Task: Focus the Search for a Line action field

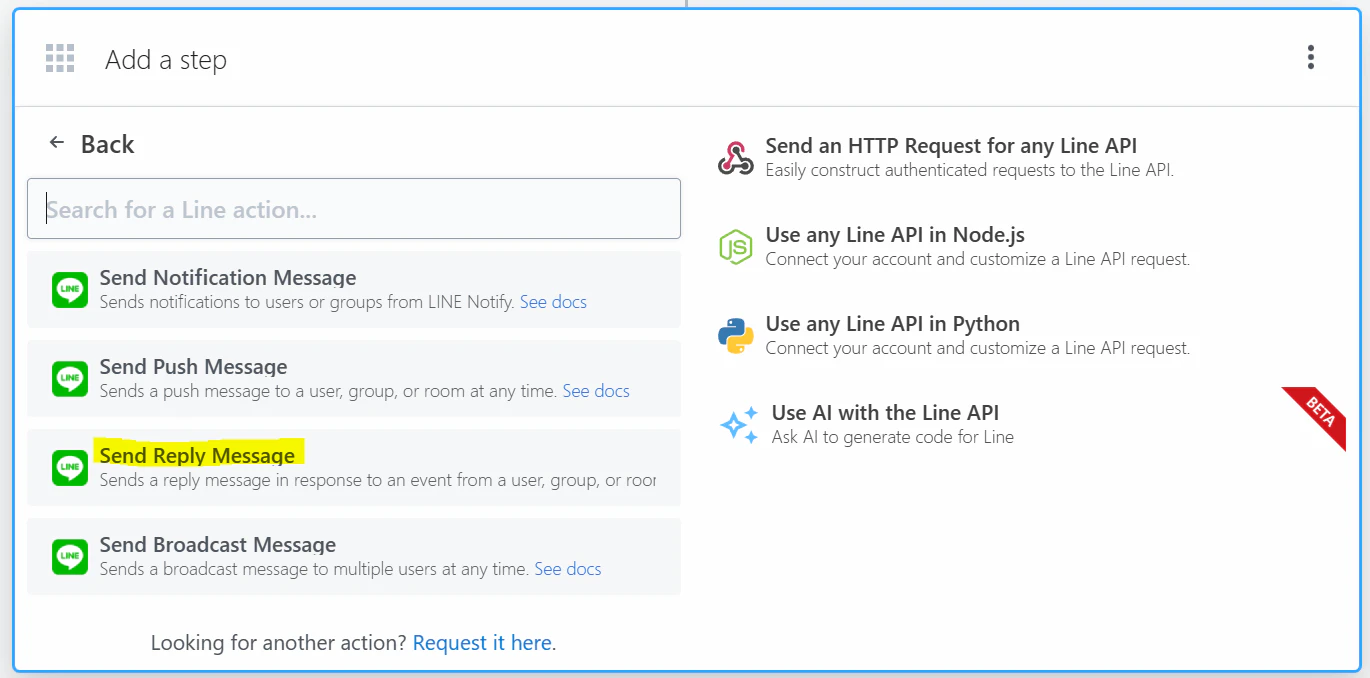Action: [354, 209]
